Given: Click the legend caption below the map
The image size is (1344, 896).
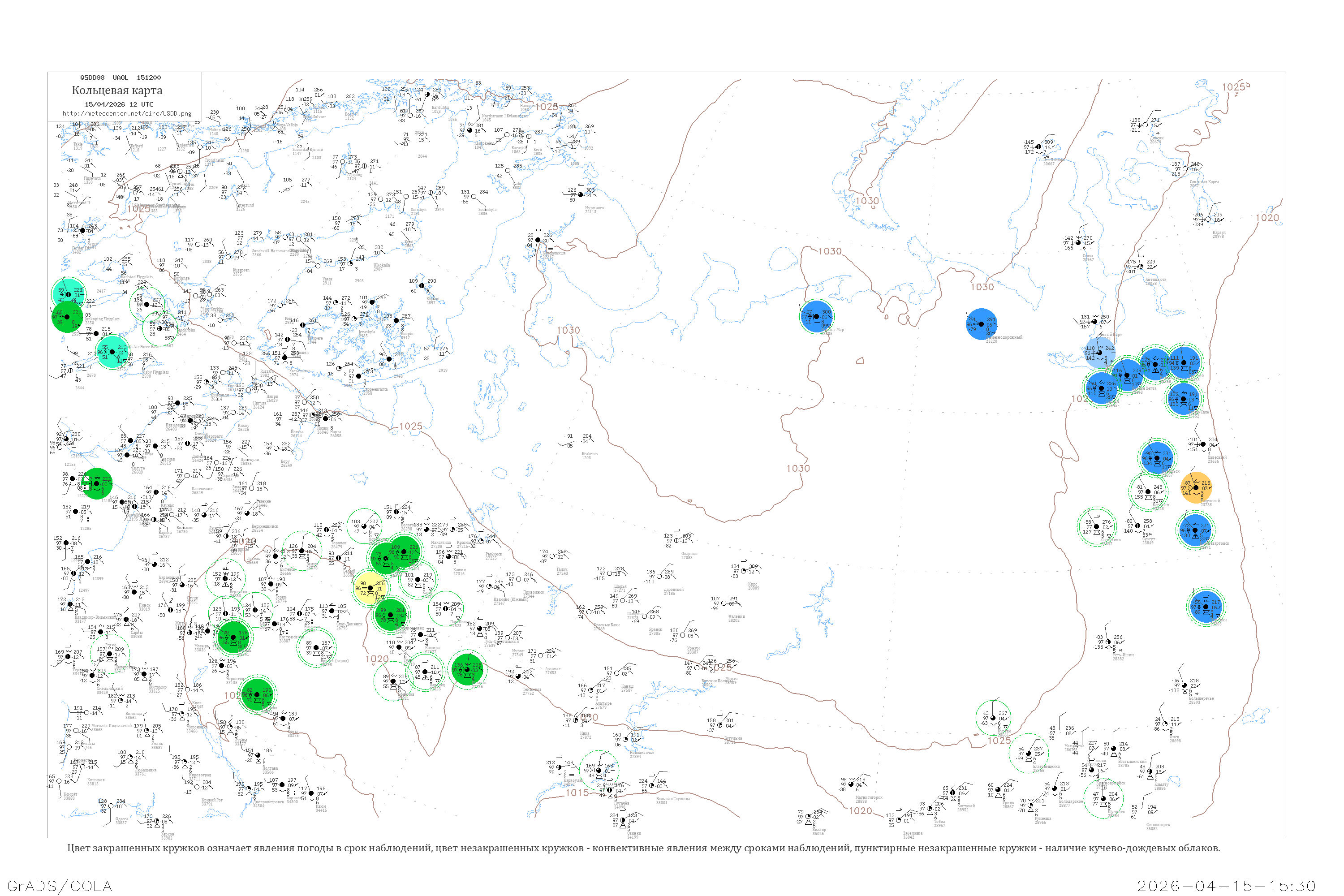Looking at the screenshot, I should 643,848.
